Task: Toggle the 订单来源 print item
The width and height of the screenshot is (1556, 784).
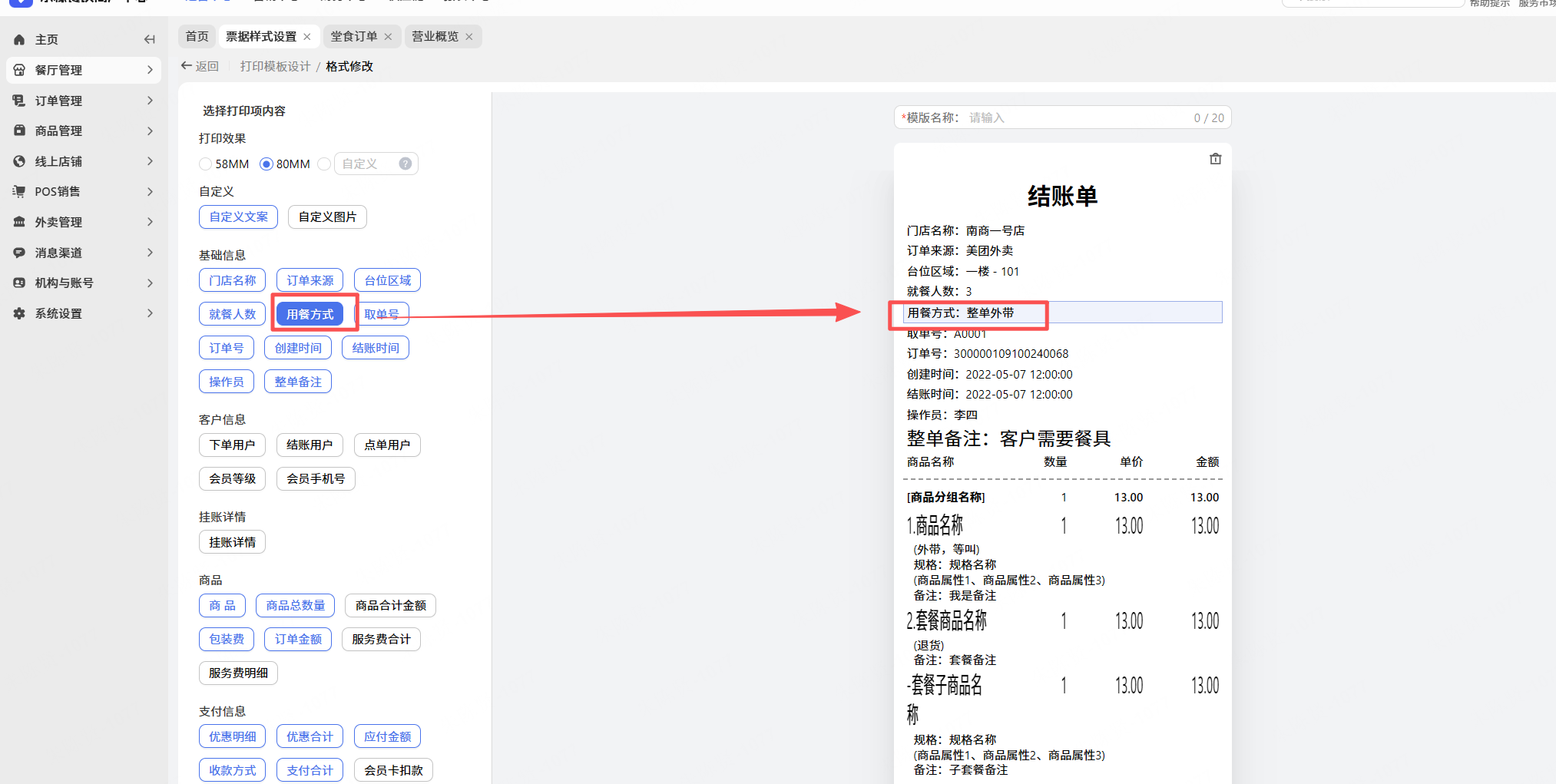Action: 310,281
